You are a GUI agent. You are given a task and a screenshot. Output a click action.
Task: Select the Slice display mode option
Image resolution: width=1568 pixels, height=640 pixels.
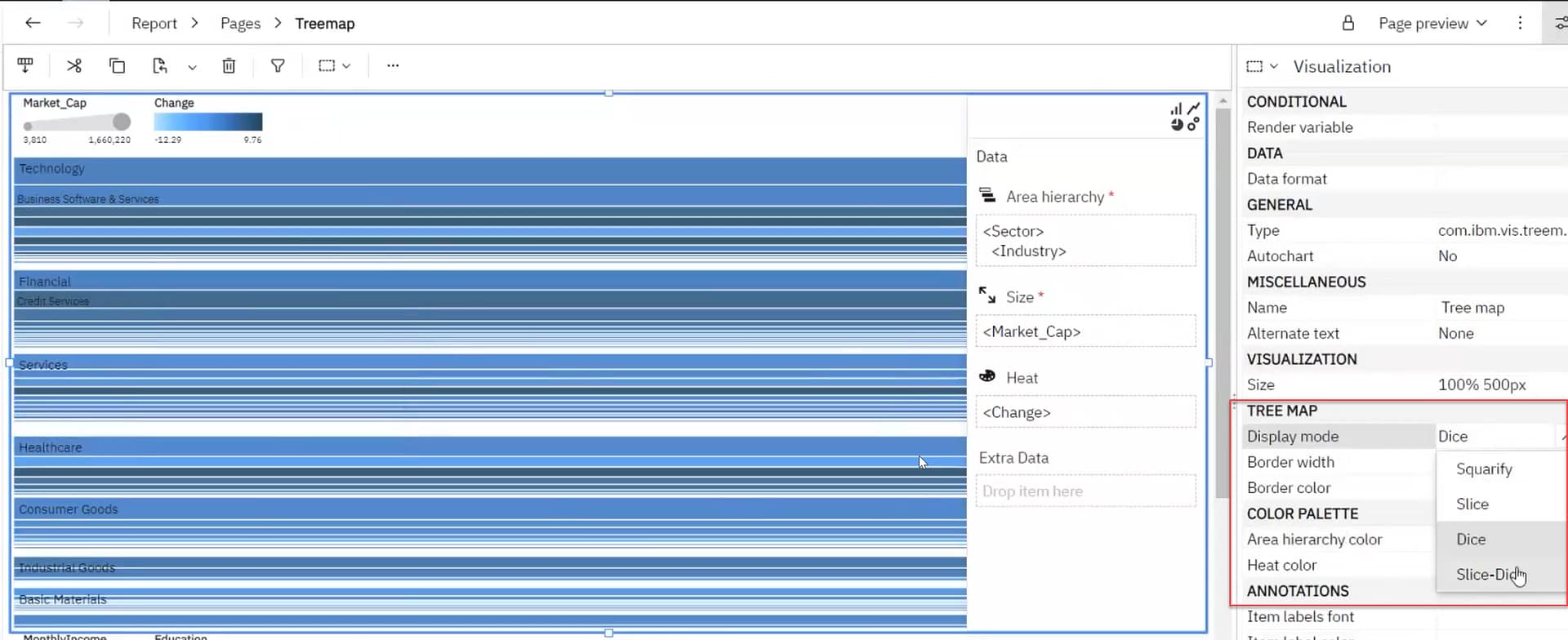coord(1472,504)
